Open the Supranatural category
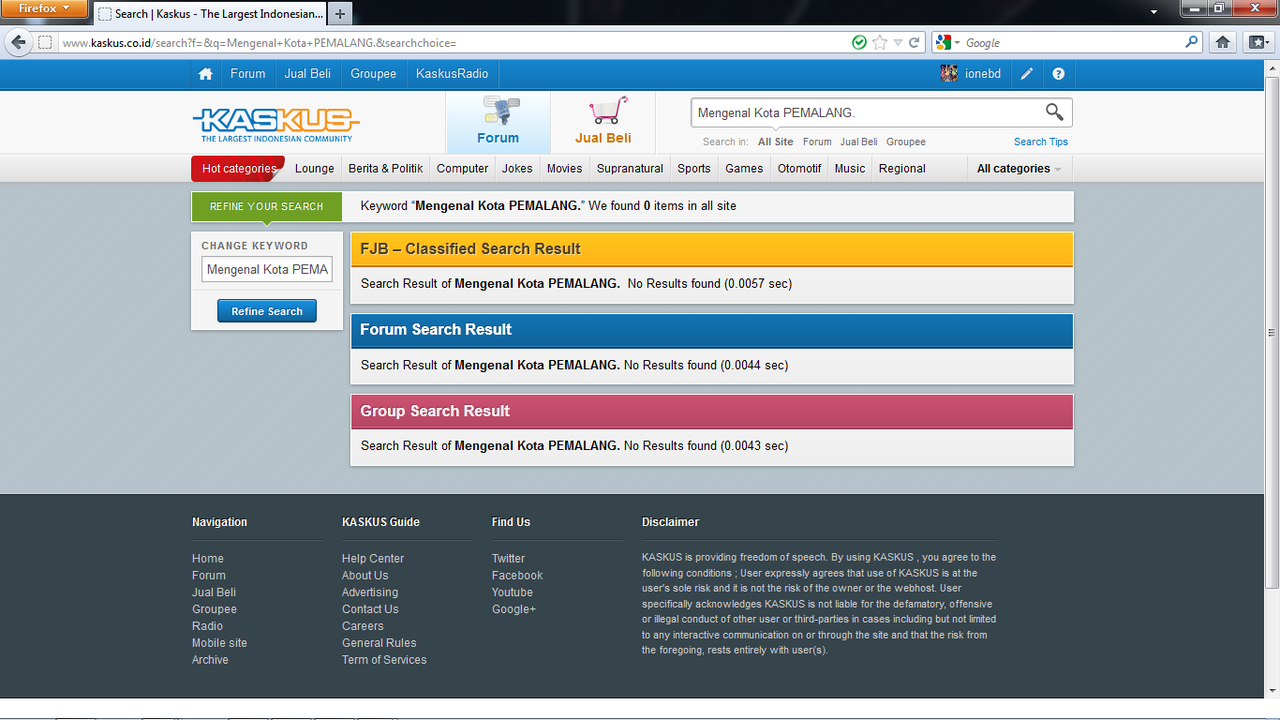The width and height of the screenshot is (1280, 720). 630,169
